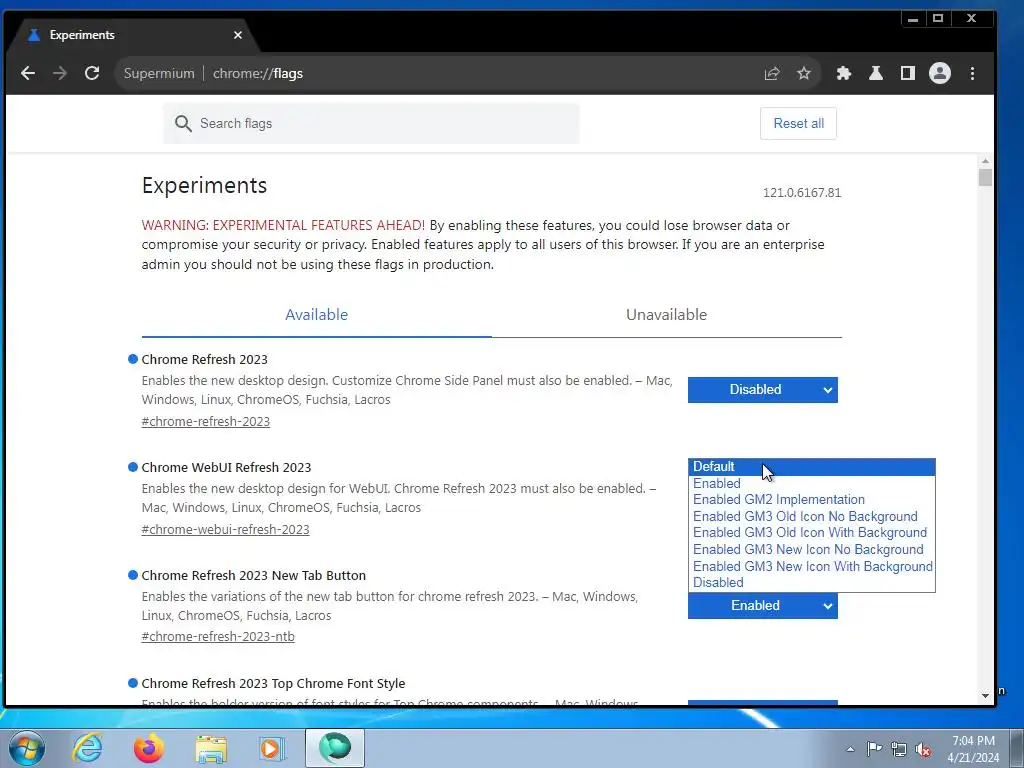The image size is (1024, 768).
Task: Open the Windows Start button
Action: [x=27, y=748]
